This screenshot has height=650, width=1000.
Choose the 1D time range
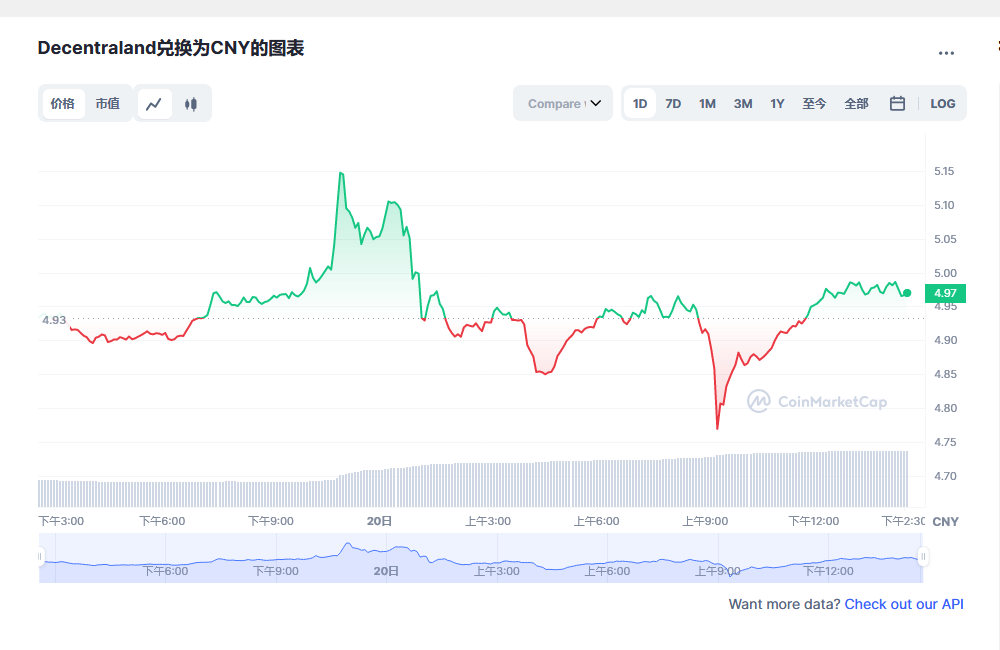coord(640,103)
